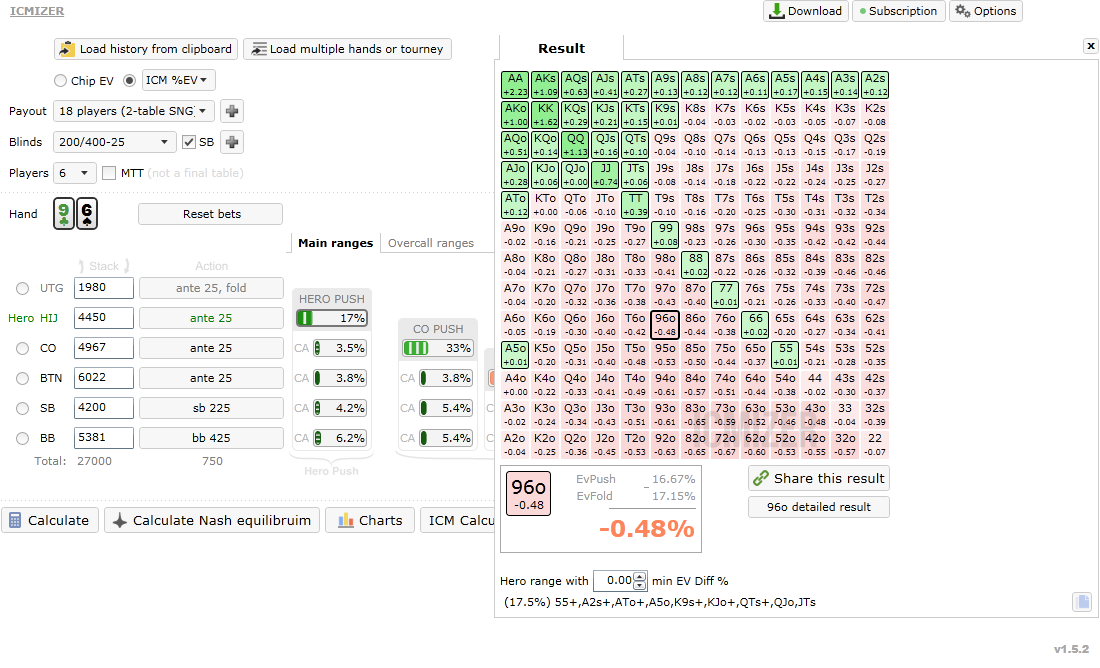Screen dimensions: 1100x668
Task: Click the Download button
Action: 805,11
